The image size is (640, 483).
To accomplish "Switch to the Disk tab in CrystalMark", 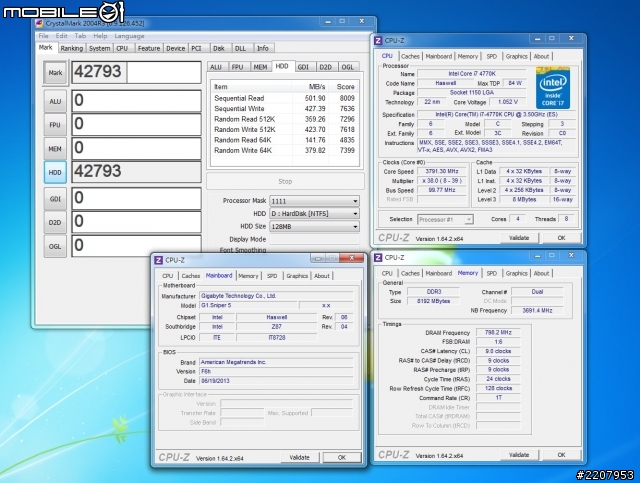I will 218,48.
